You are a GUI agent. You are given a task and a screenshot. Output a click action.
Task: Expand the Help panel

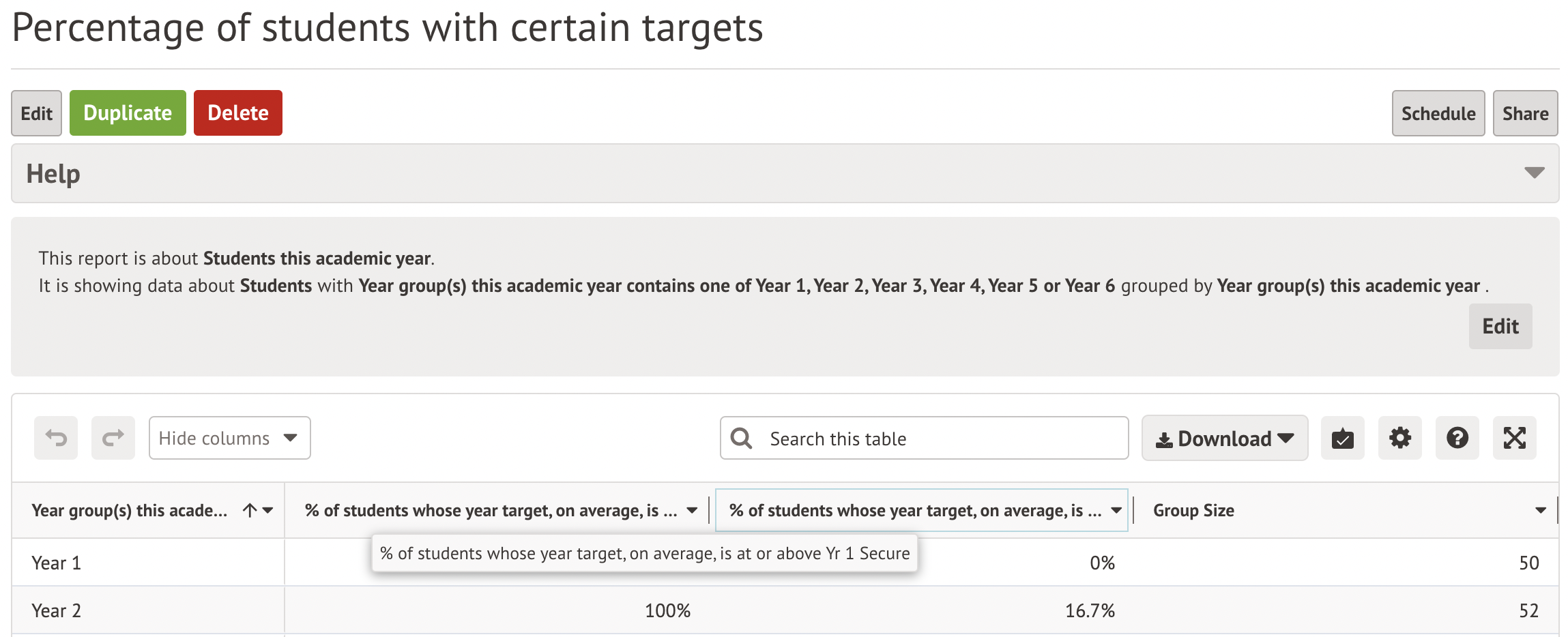click(x=1534, y=173)
